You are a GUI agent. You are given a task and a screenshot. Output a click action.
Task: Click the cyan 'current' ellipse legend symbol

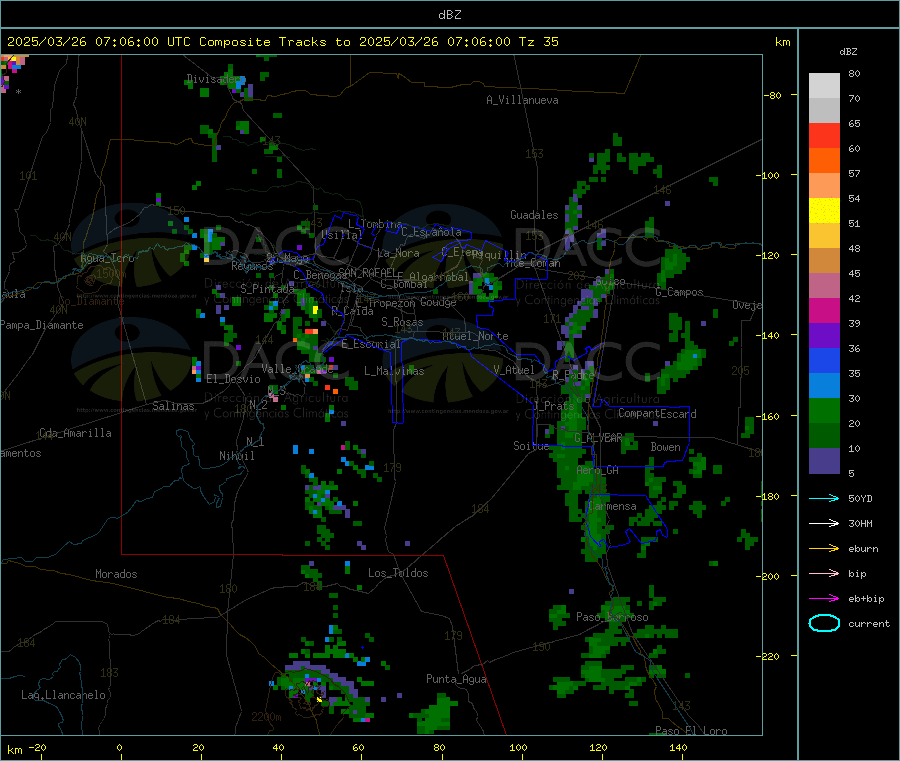824,623
